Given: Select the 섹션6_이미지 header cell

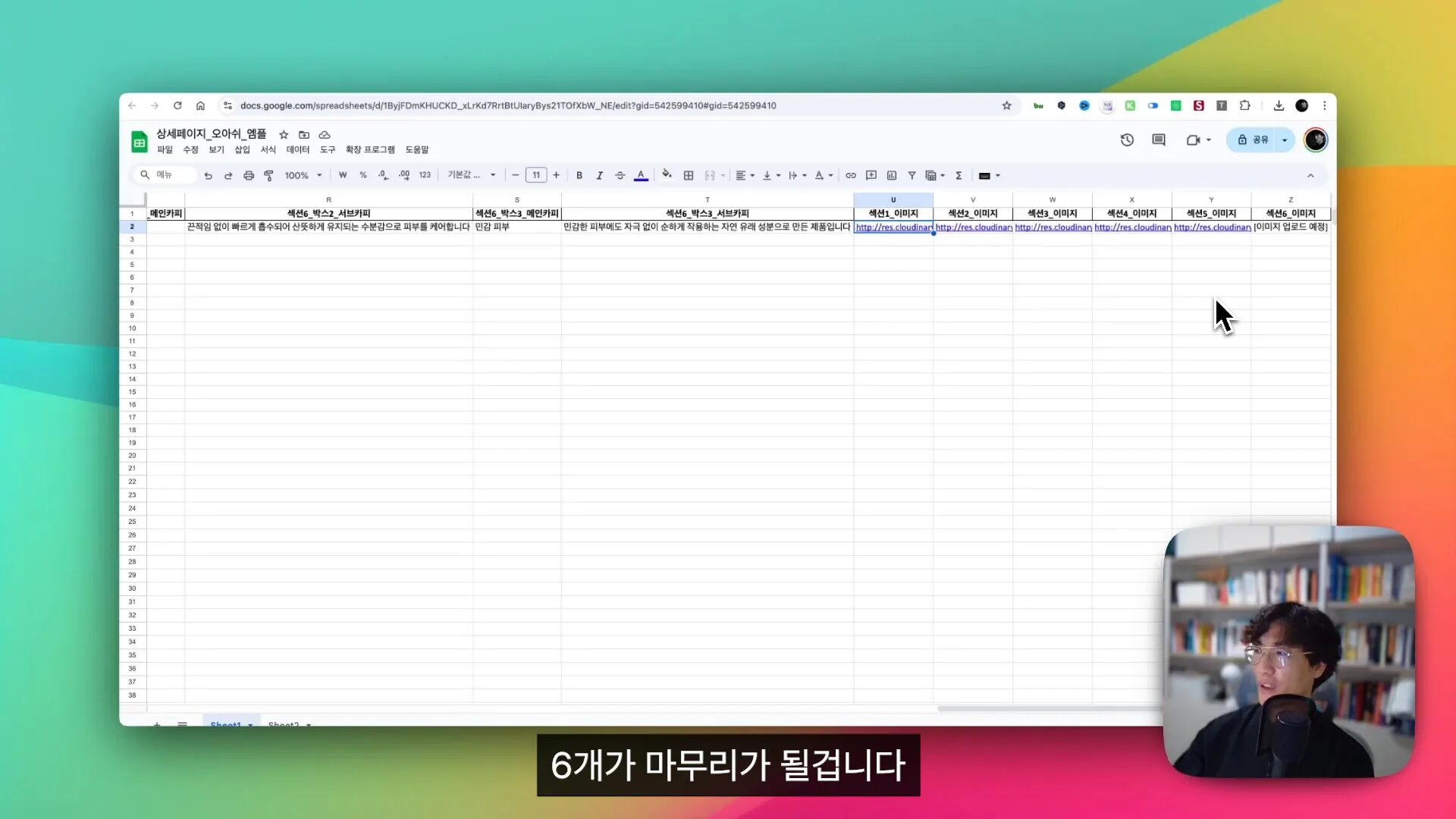Looking at the screenshot, I should (x=1291, y=214).
